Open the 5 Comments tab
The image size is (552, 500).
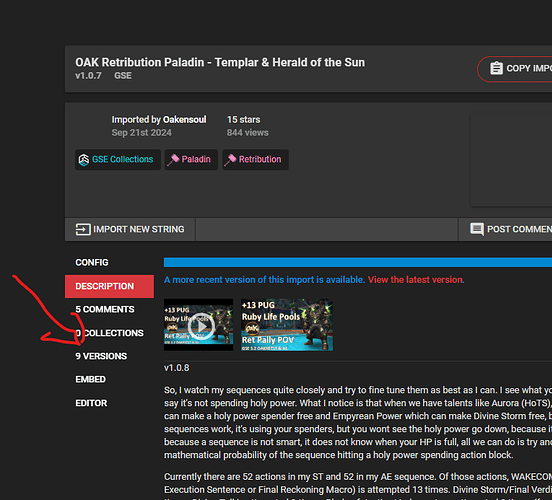tap(105, 310)
